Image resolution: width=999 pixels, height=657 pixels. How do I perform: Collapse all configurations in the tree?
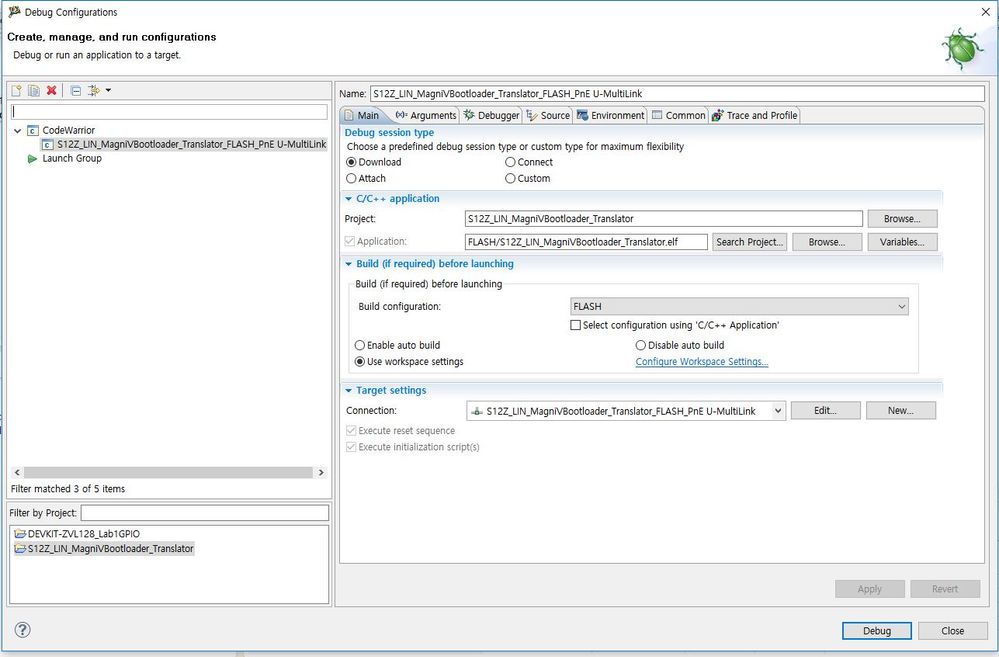pyautogui.click(x=76, y=90)
